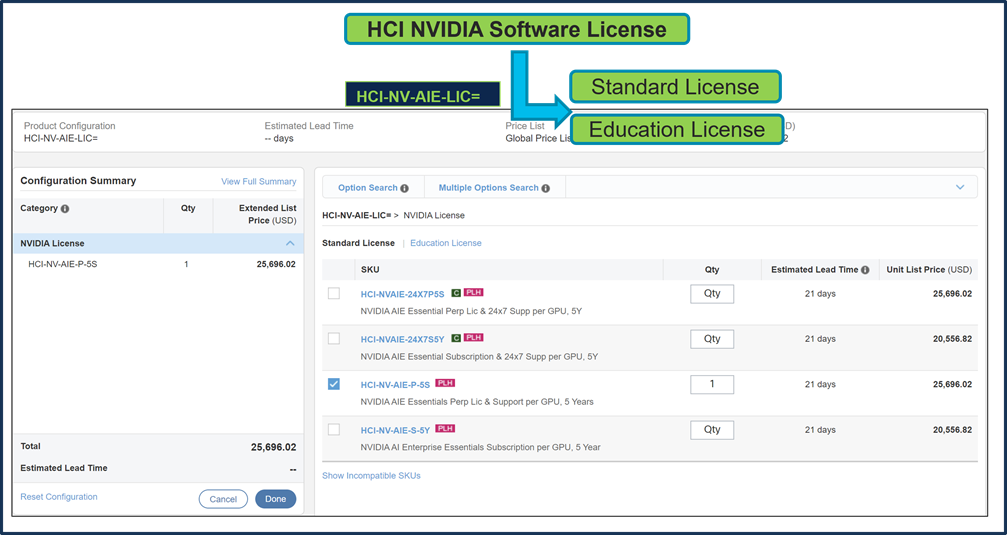This screenshot has height=535, width=1007.
Task: Click info icon beside Category header
Action: point(65,209)
